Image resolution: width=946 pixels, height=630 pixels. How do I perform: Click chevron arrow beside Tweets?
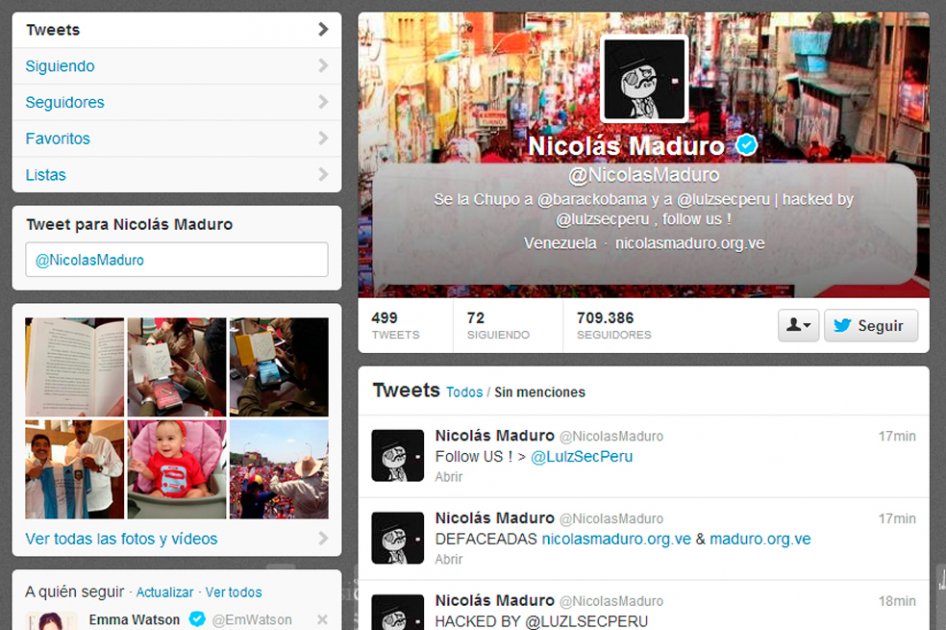point(323,29)
